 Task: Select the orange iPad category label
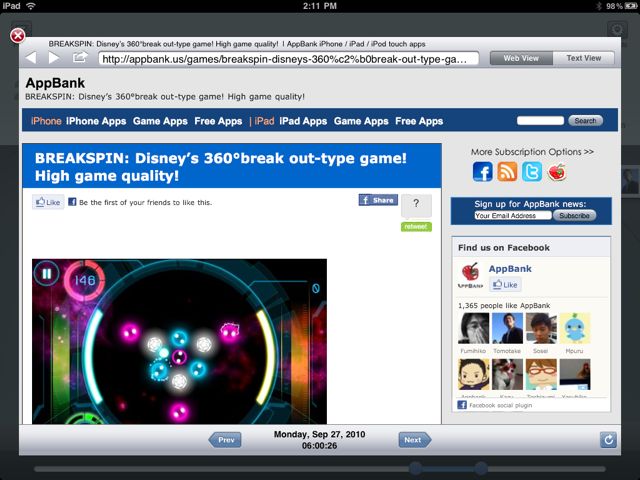point(264,121)
